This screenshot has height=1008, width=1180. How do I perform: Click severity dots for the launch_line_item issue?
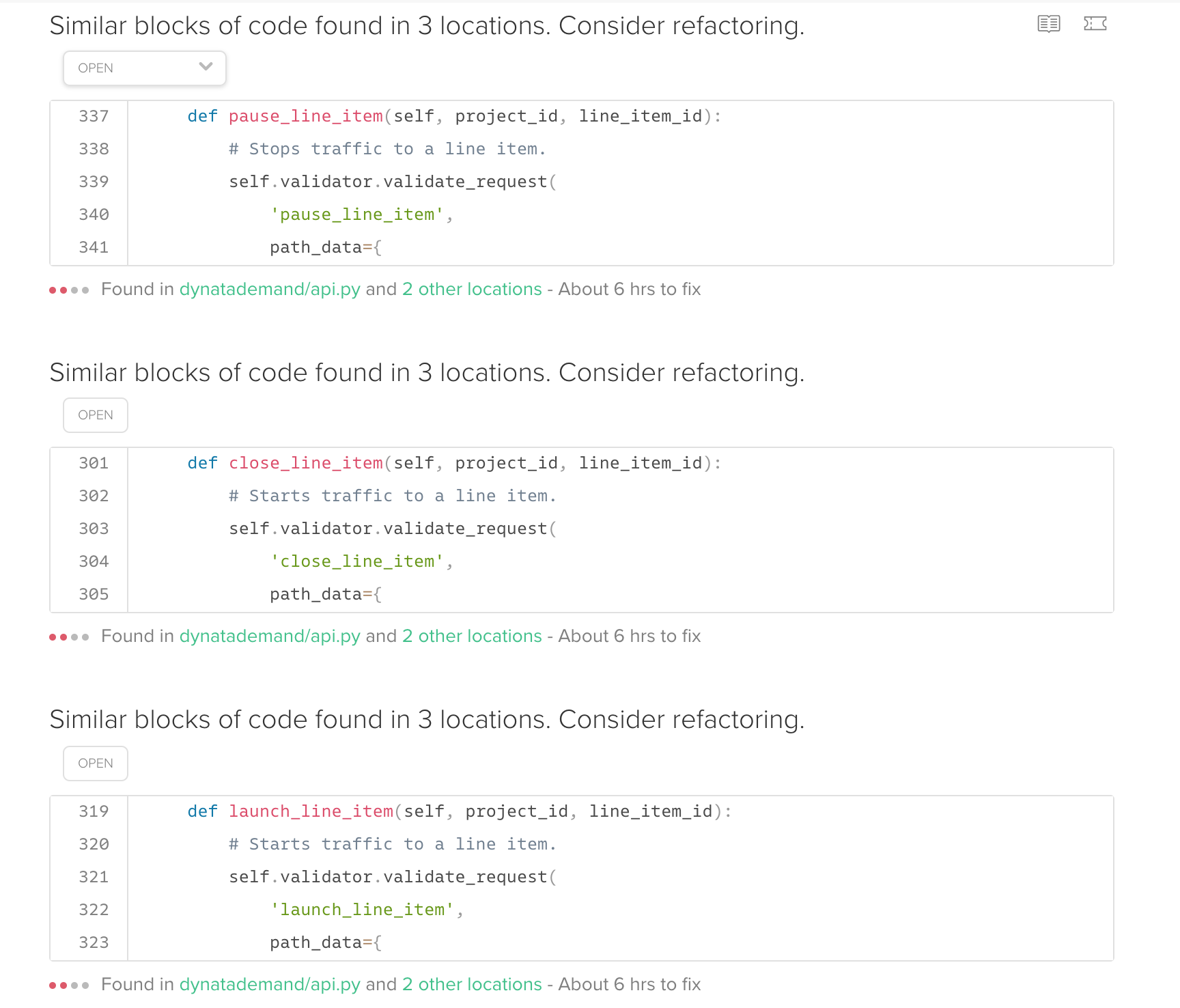[x=68, y=985]
